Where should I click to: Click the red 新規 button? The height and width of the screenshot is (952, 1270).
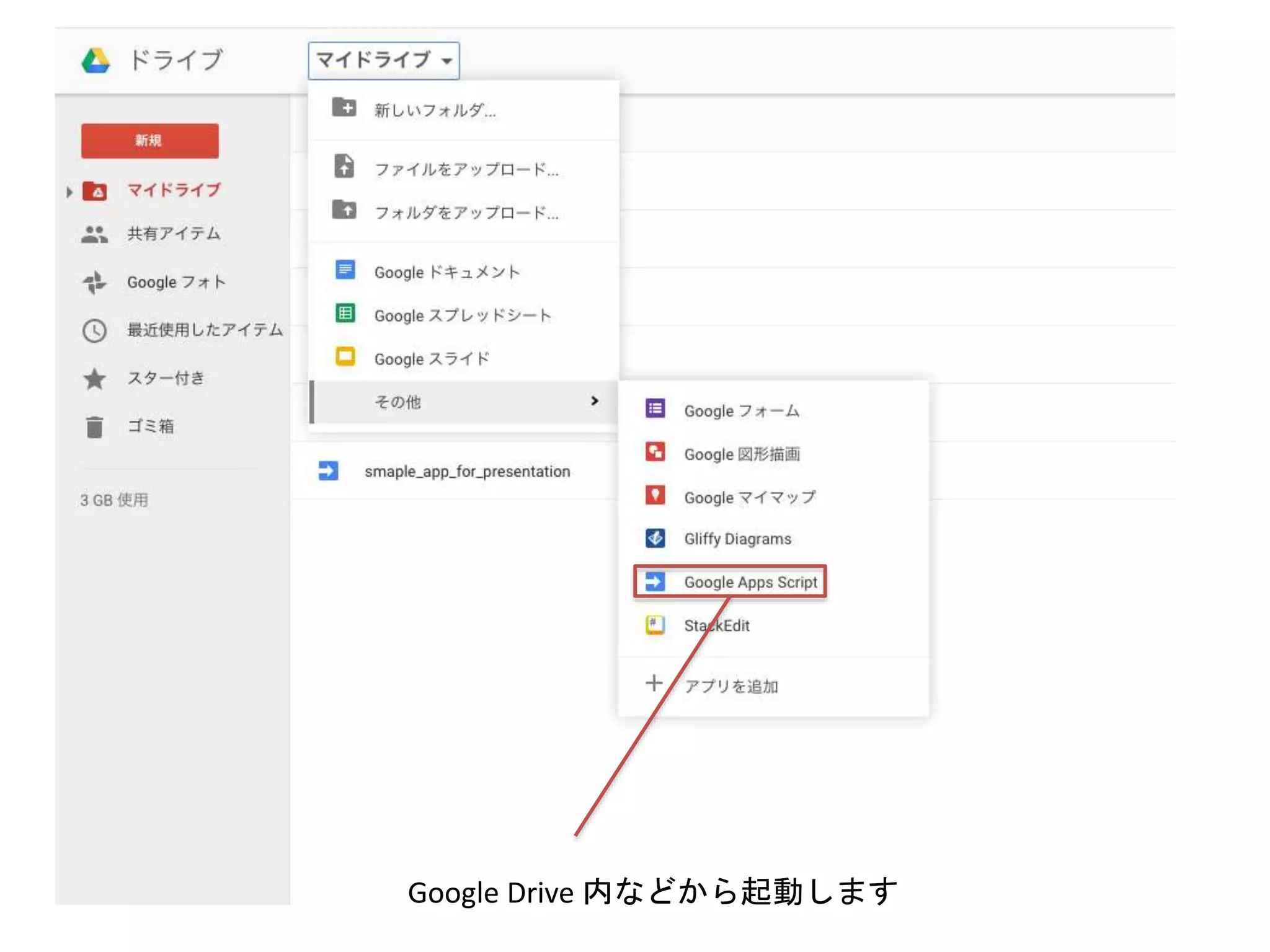149,141
